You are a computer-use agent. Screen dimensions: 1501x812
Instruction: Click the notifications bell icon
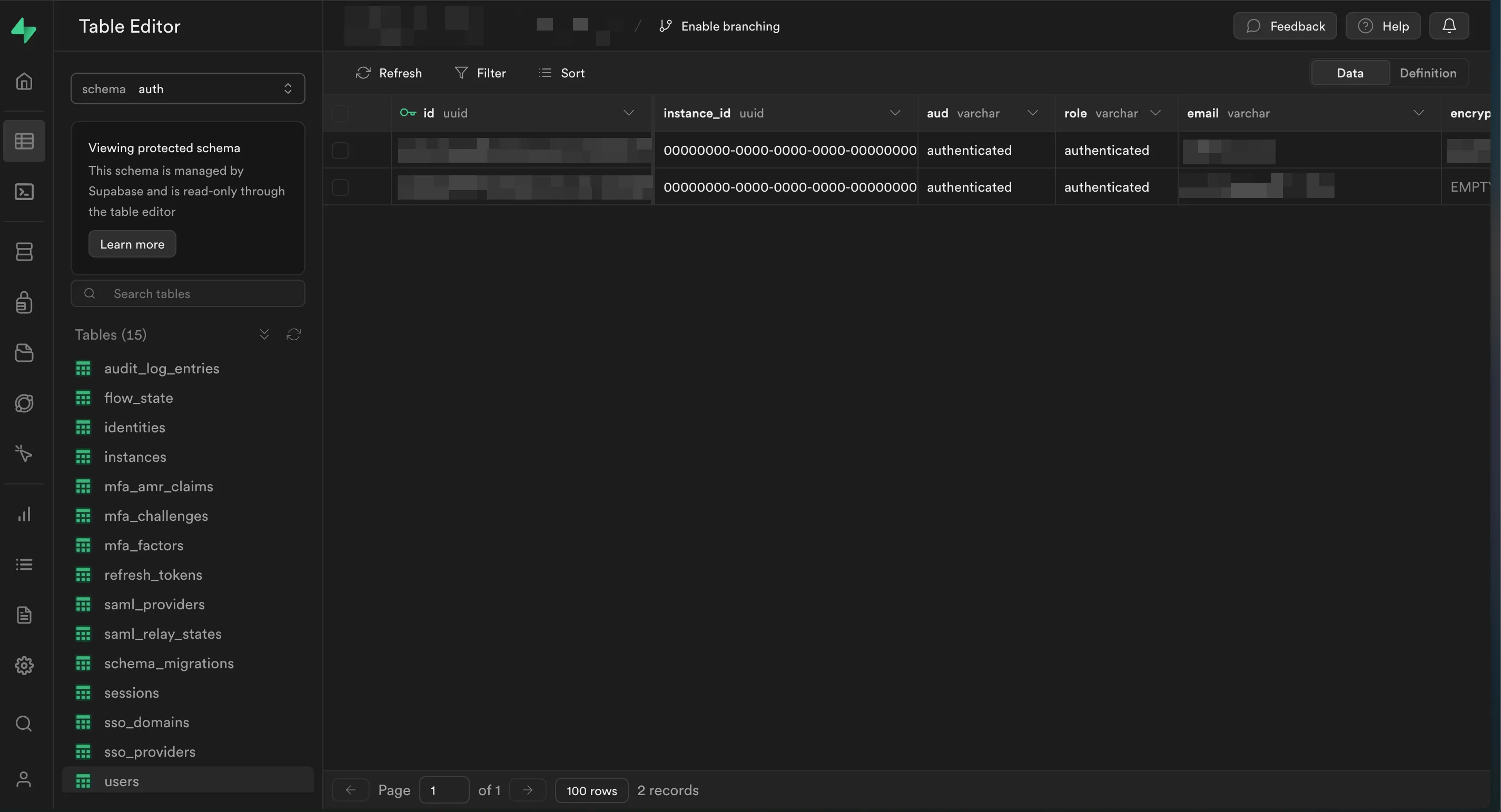(1448, 26)
